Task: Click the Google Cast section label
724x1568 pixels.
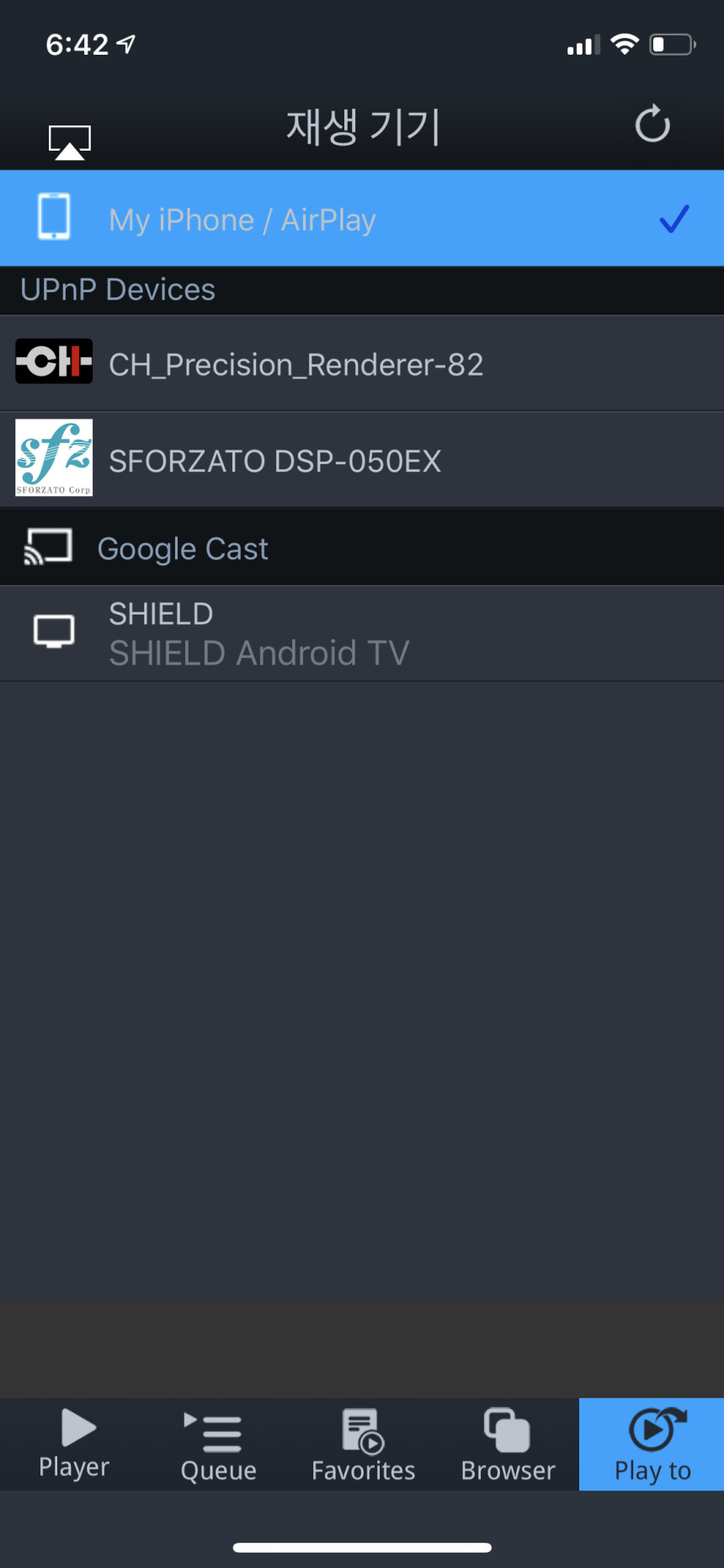Action: [183, 549]
